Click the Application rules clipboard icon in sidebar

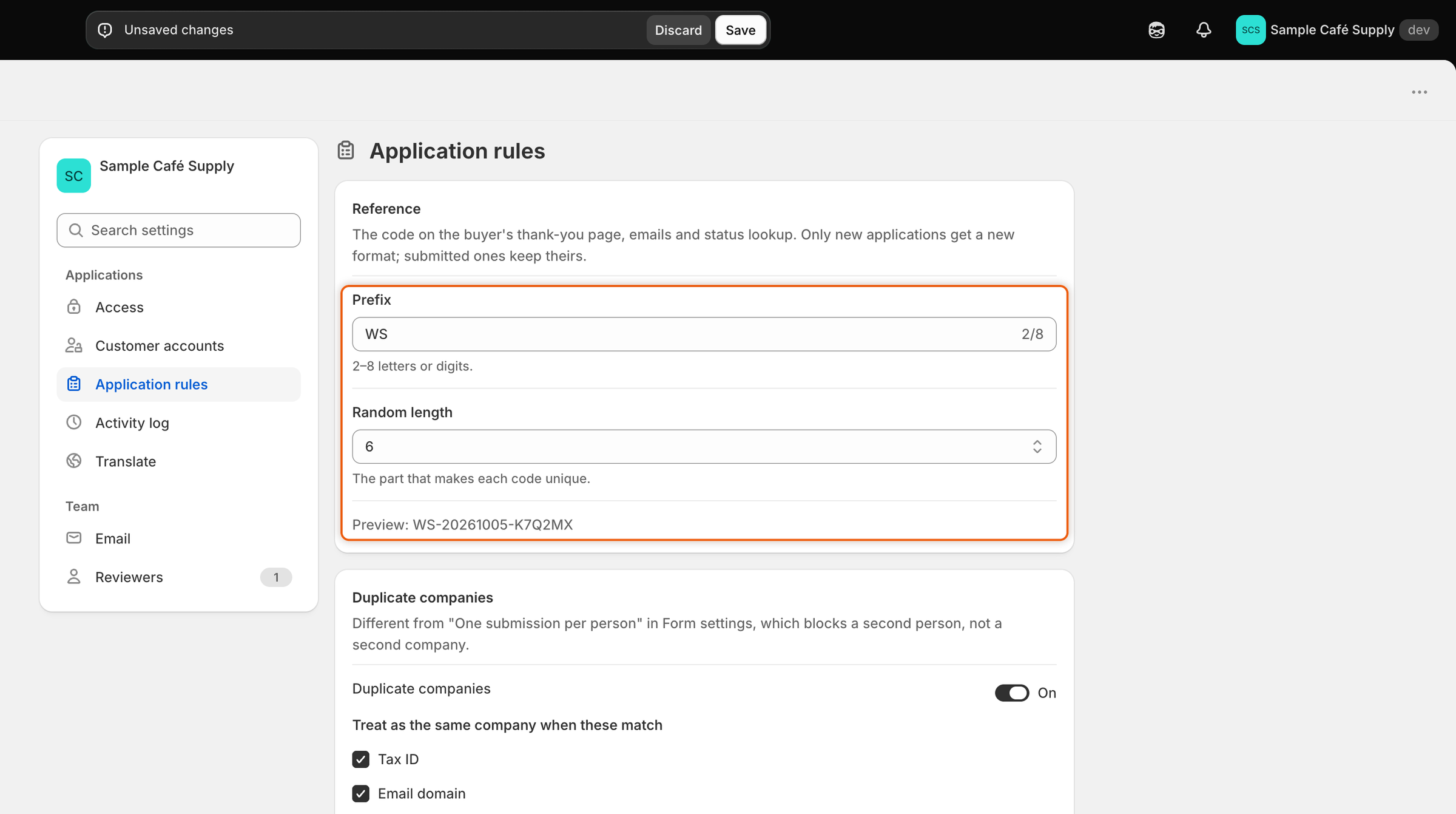pyautogui.click(x=74, y=384)
